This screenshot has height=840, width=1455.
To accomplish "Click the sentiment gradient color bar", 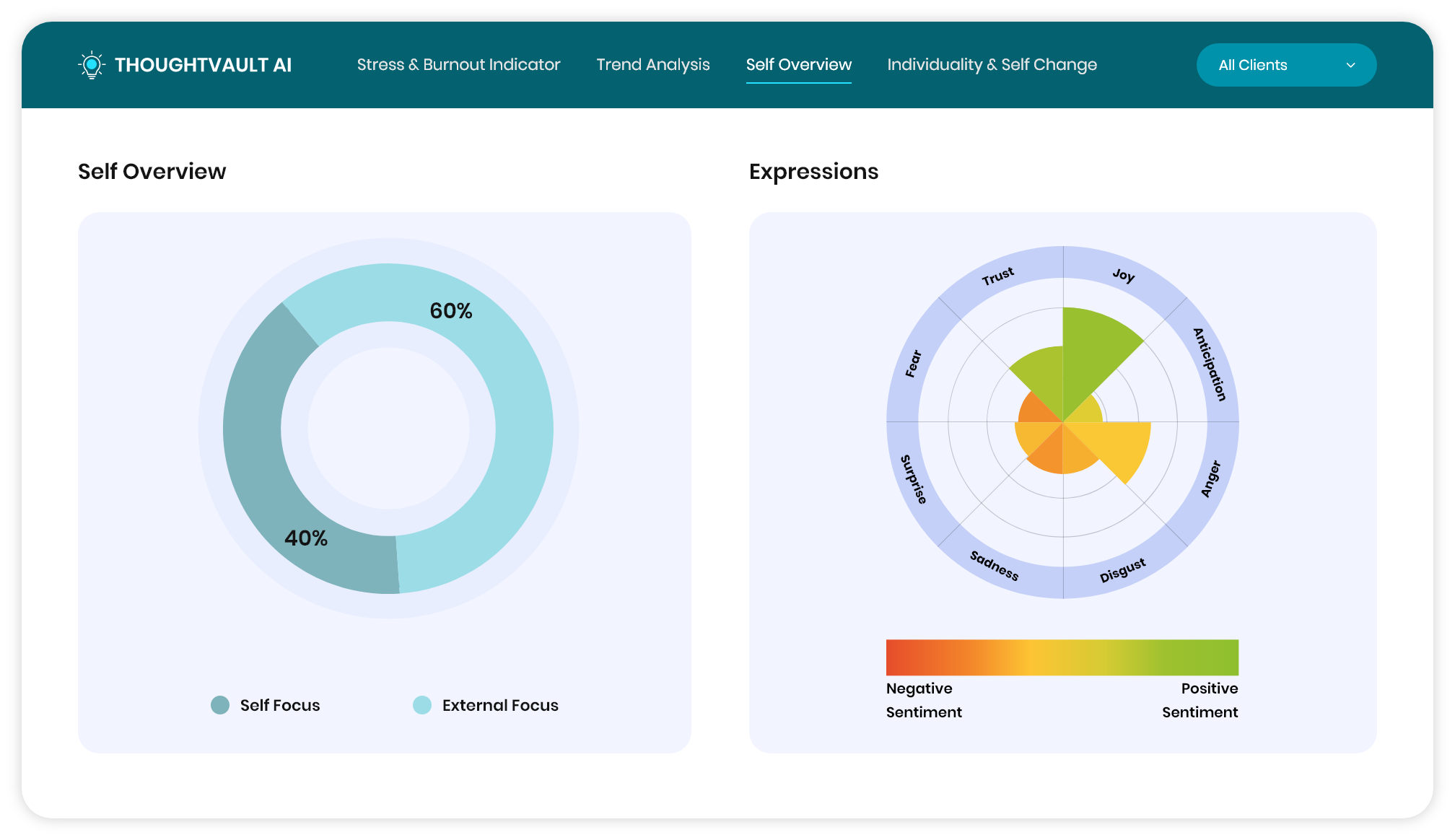I will coord(1062,657).
